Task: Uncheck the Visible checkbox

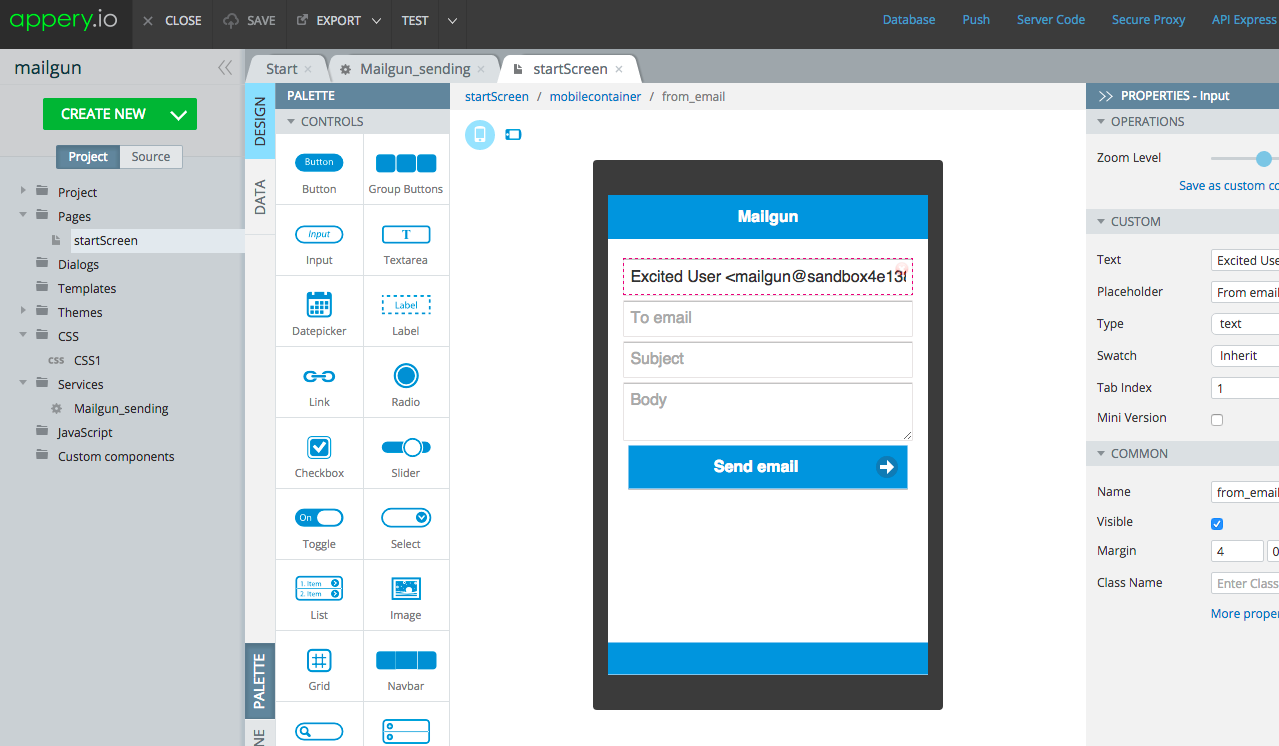Action: tap(1217, 524)
